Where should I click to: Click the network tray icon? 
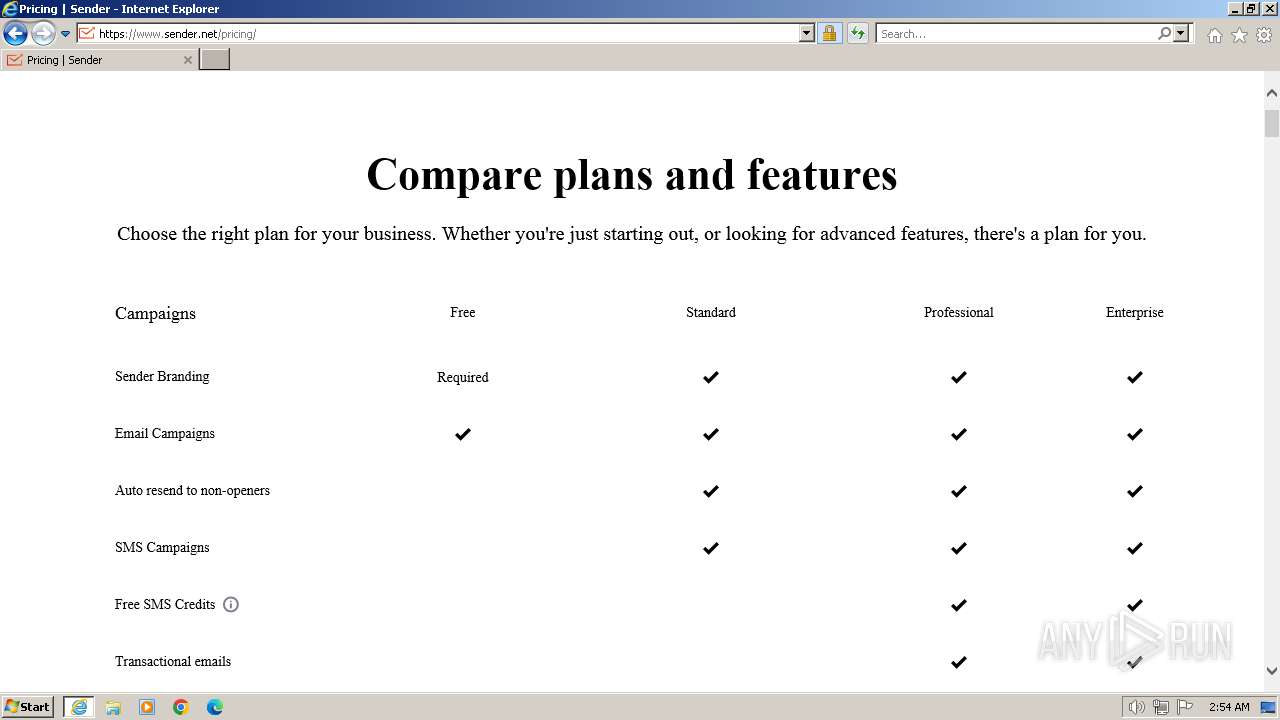(1161, 707)
